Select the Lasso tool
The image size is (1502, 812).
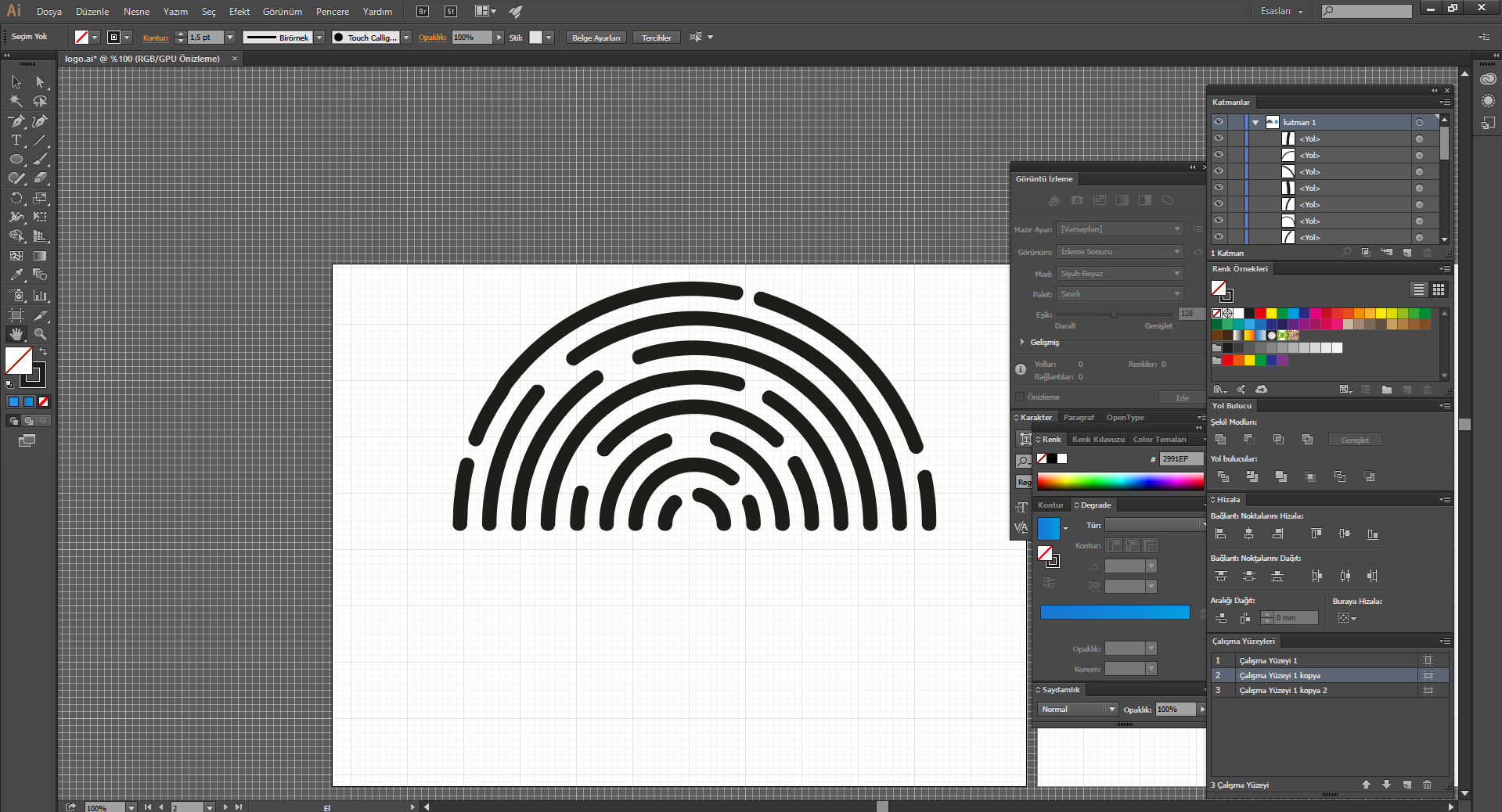pyautogui.click(x=40, y=101)
